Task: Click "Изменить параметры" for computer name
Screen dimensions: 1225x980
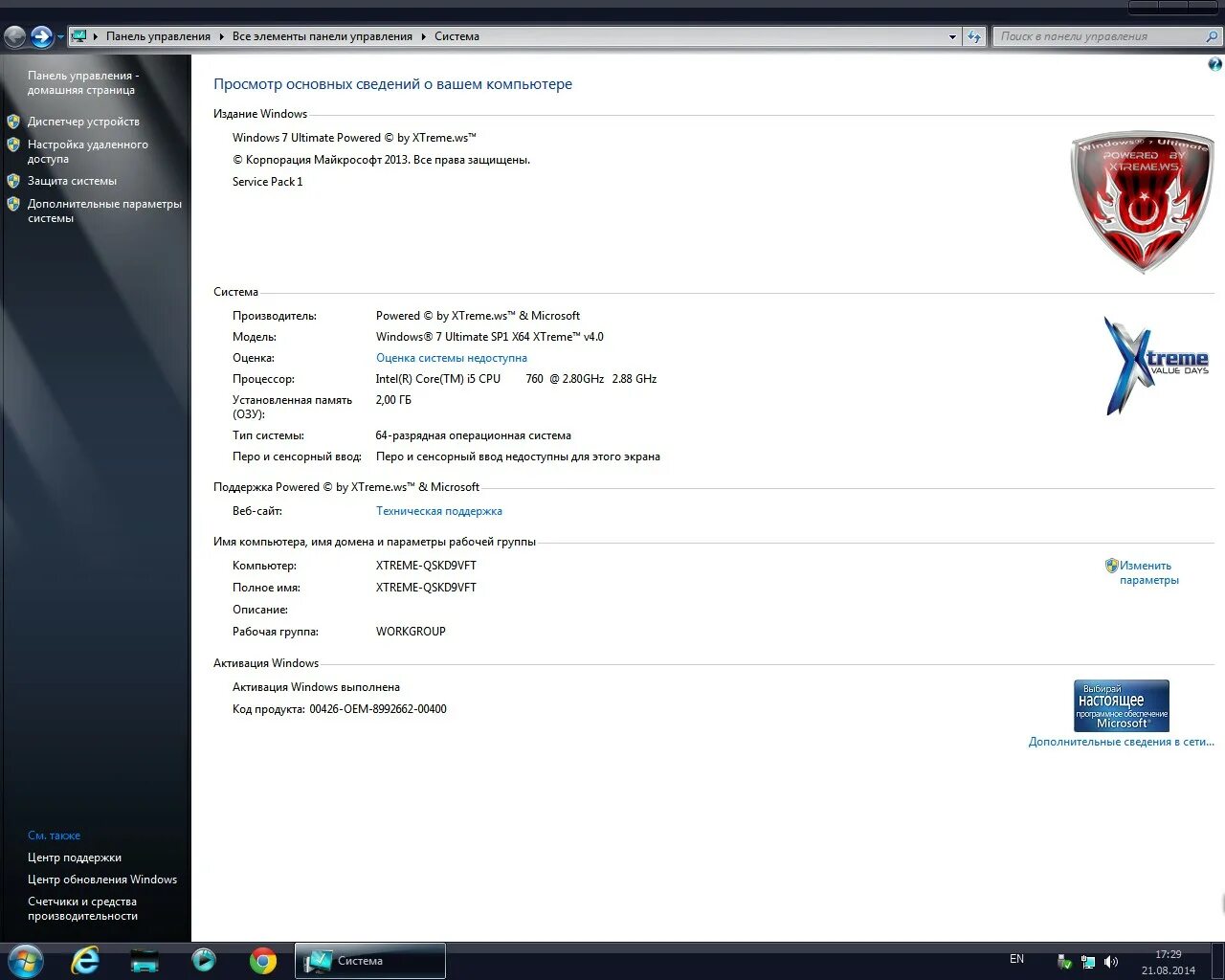Action: point(1146,572)
